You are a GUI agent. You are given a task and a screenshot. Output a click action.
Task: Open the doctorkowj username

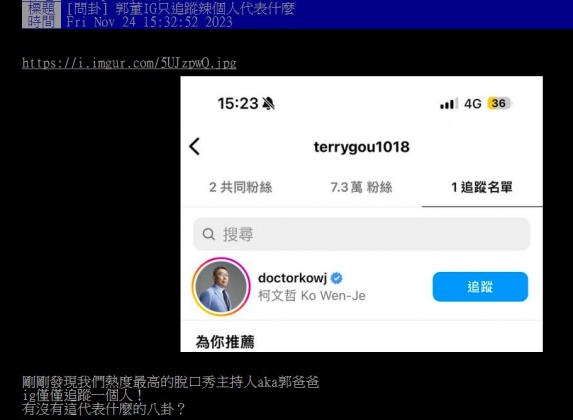pos(292,278)
